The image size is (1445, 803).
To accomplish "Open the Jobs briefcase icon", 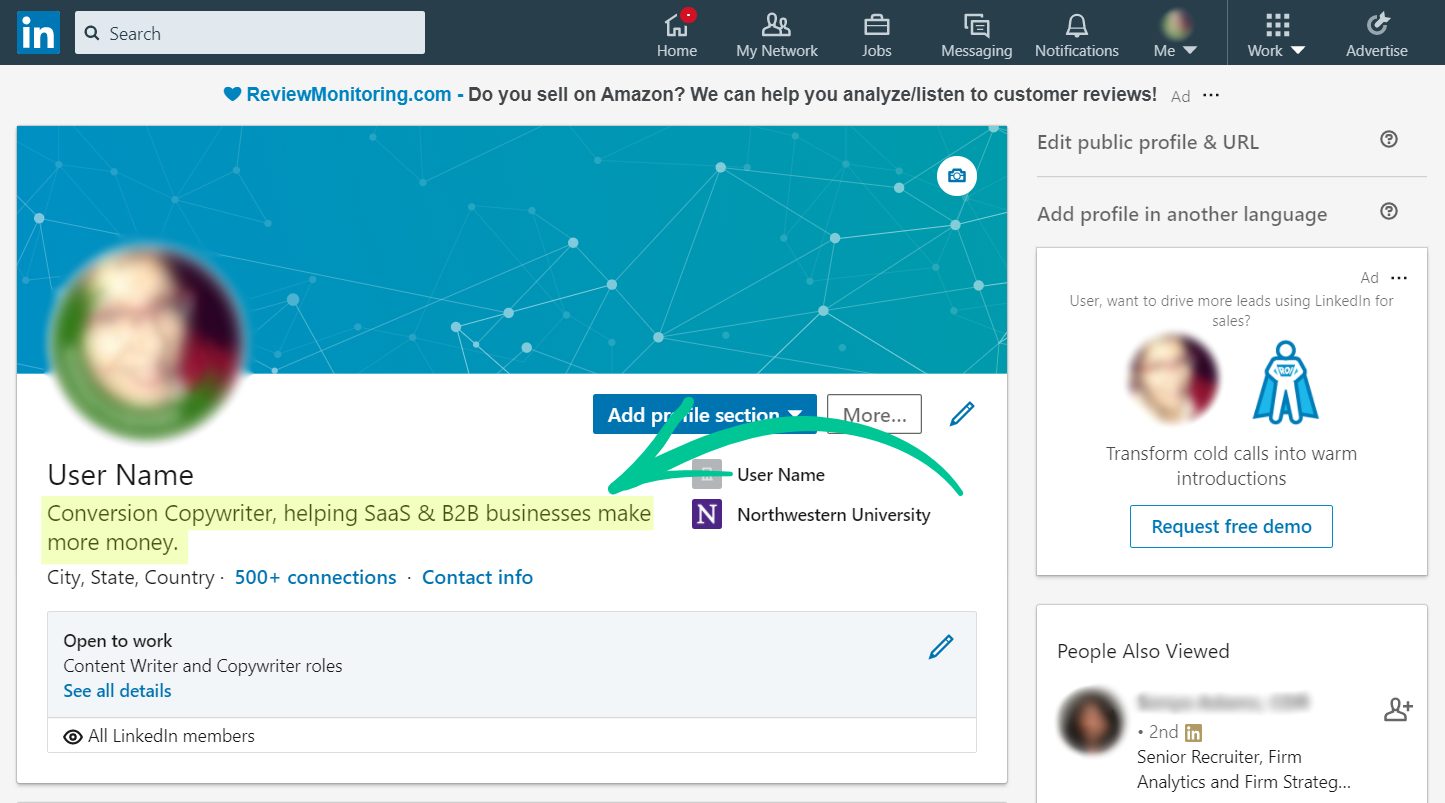I will coord(877,34).
